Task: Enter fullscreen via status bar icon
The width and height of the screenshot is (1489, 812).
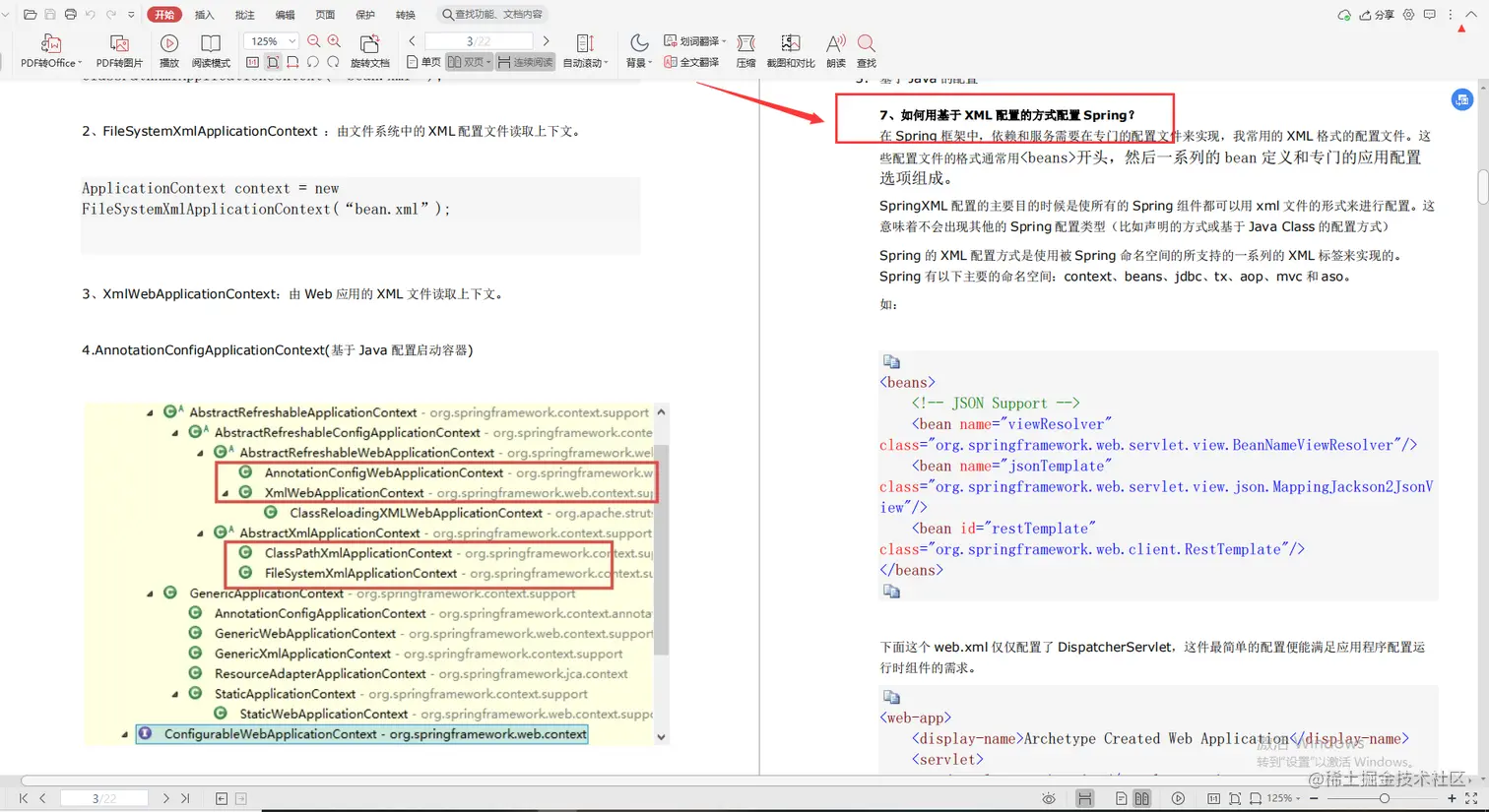Action: (1471, 798)
